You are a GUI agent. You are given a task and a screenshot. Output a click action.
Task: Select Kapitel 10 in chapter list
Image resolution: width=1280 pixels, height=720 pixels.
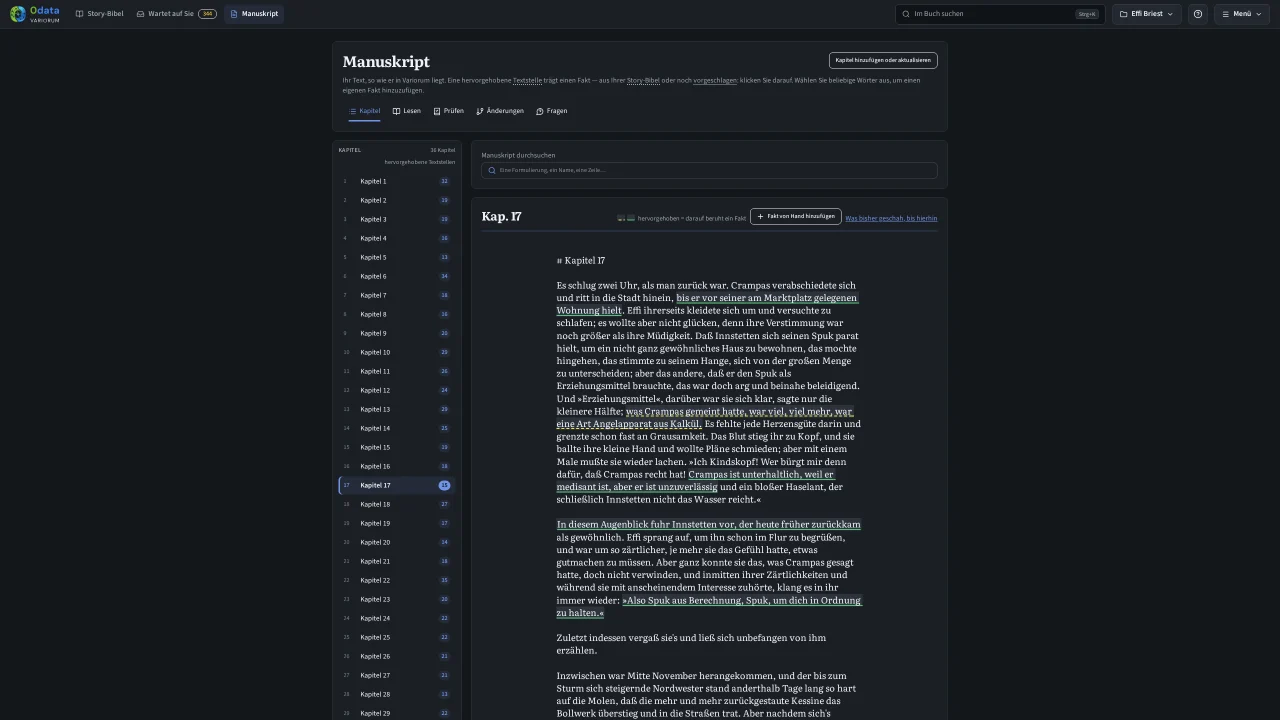(x=397, y=352)
